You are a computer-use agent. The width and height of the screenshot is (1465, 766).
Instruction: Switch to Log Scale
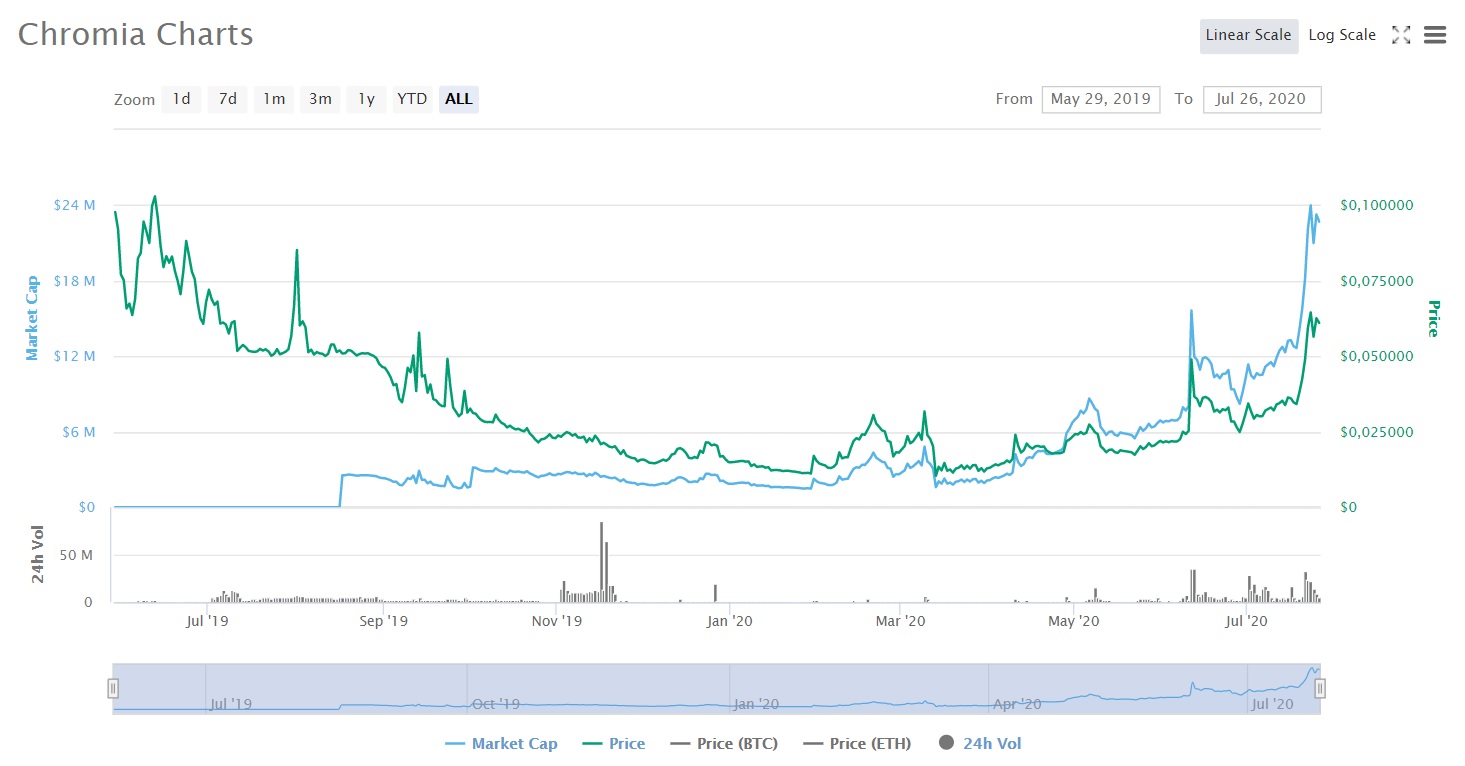coord(1342,35)
